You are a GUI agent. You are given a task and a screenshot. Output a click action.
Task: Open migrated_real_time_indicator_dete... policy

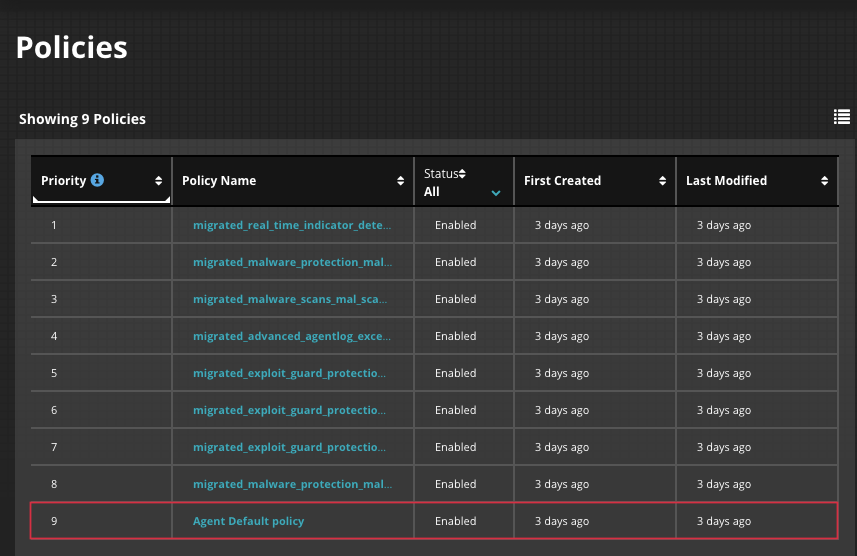(x=292, y=225)
